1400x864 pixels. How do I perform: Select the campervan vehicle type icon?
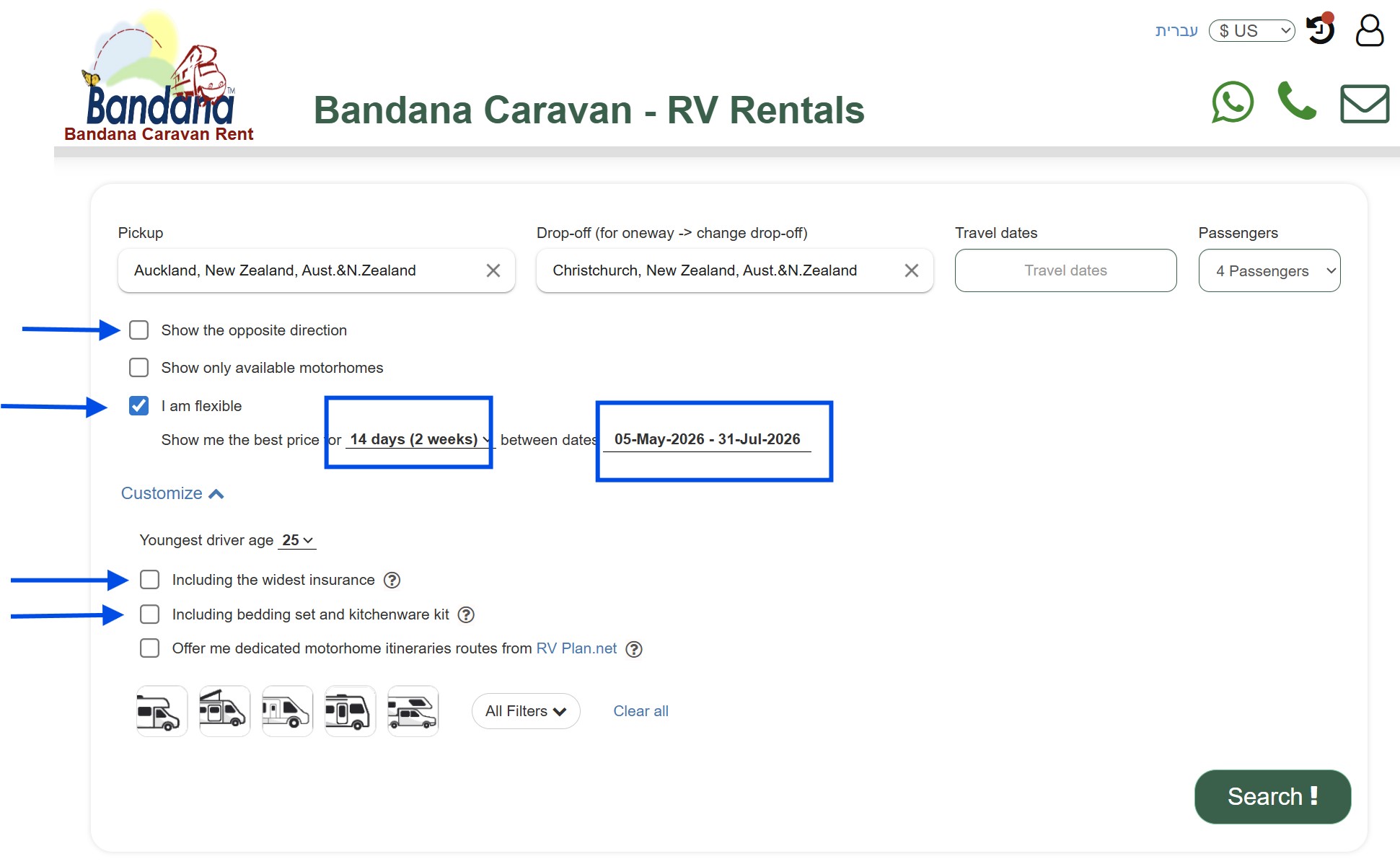287,710
